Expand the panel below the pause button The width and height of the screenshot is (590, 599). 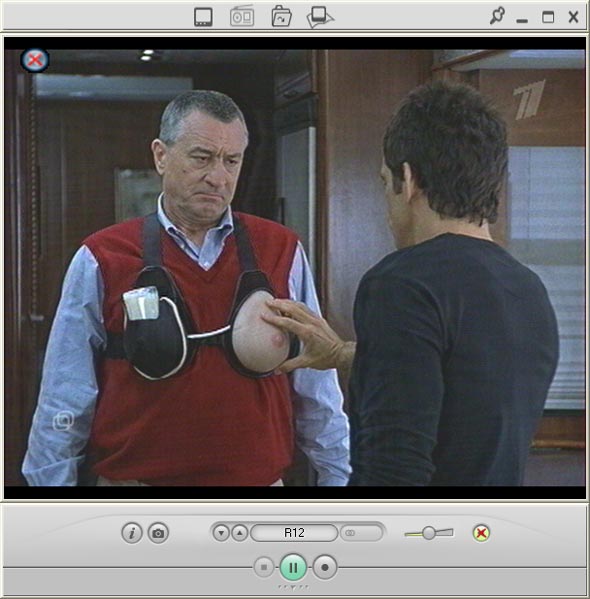[x=293, y=587]
